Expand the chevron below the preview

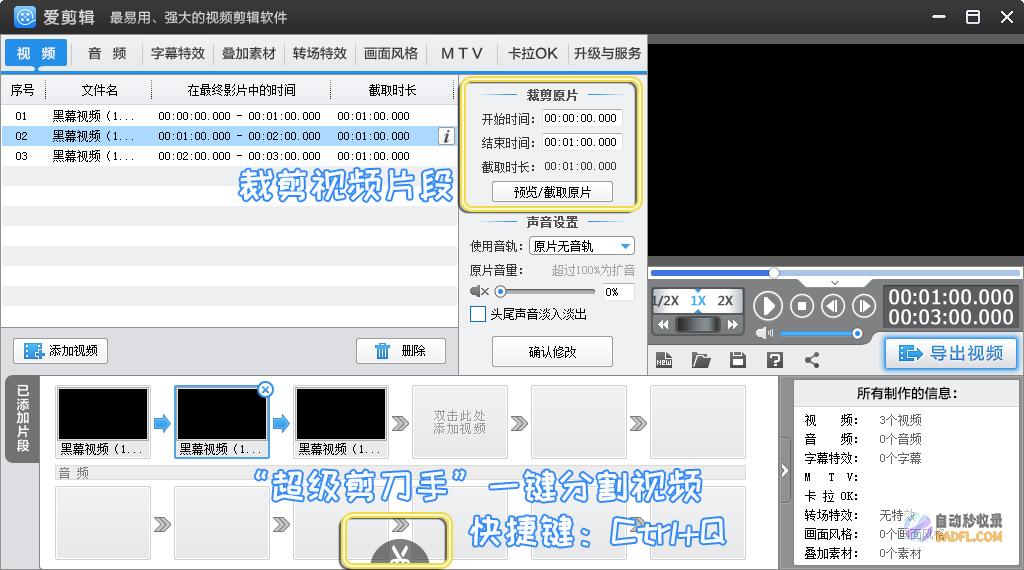[835, 283]
